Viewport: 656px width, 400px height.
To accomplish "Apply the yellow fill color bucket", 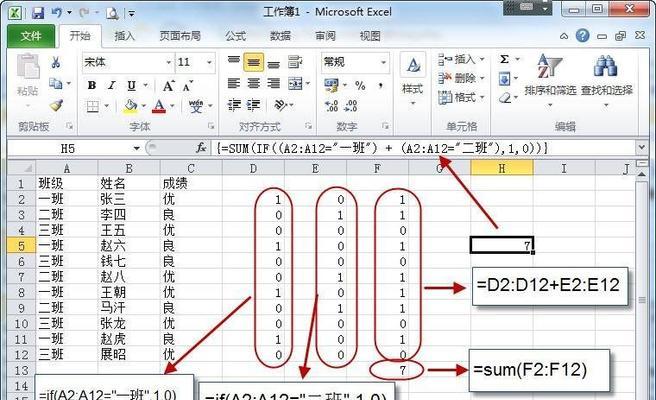I will click(131, 106).
